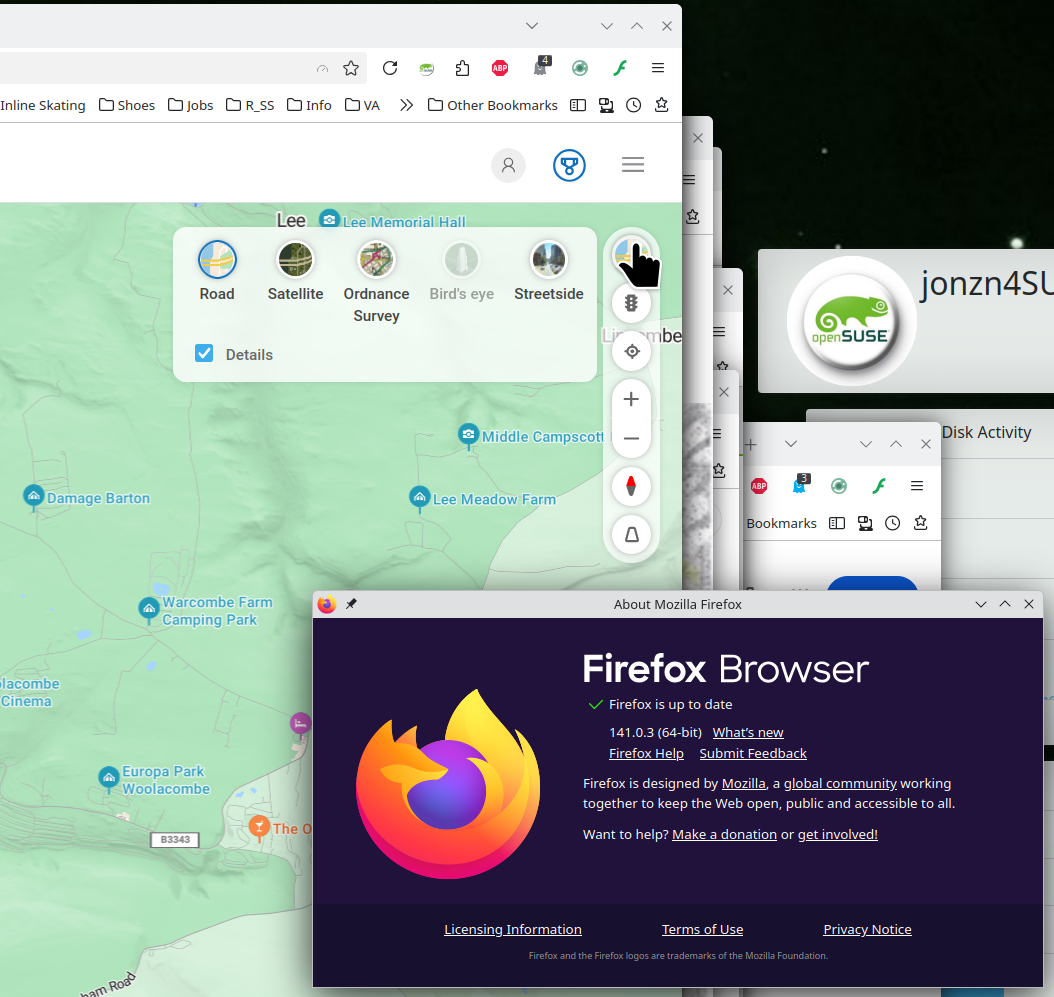
Task: Open the Extensions puzzle icon in the toolbar
Action: (462, 68)
